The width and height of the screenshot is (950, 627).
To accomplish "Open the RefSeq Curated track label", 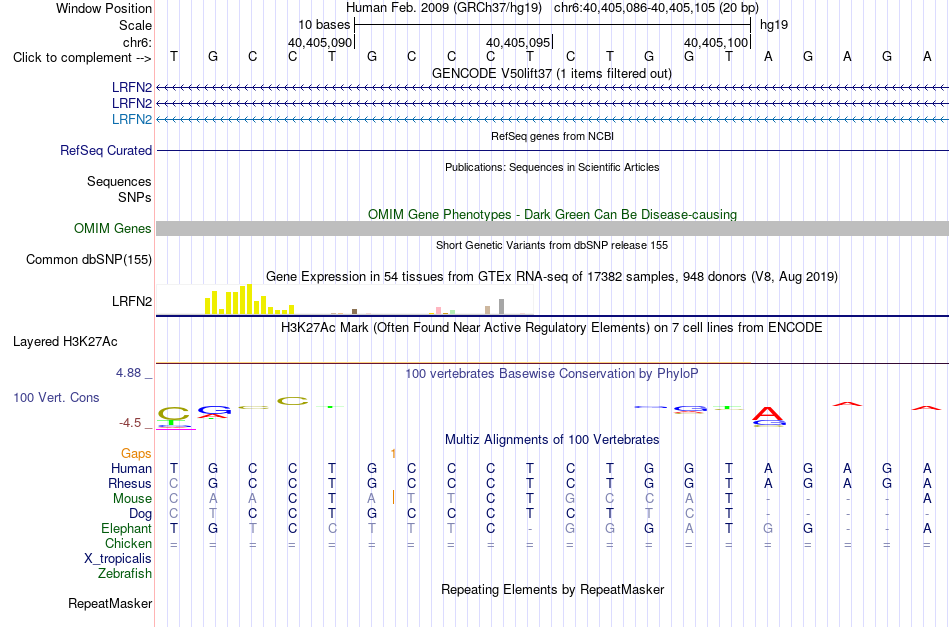I will [x=106, y=150].
